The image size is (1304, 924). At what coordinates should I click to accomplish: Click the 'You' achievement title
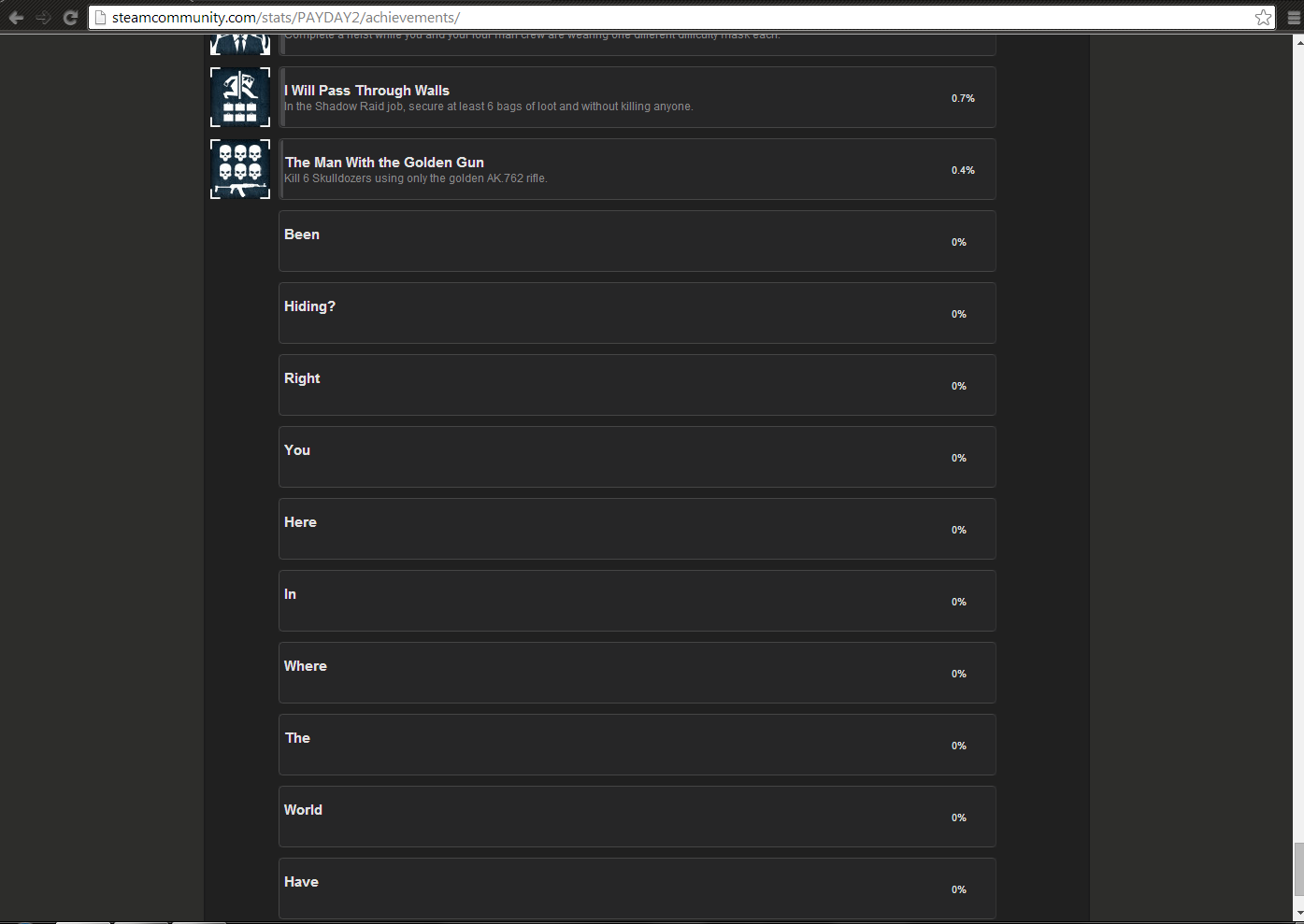297,450
